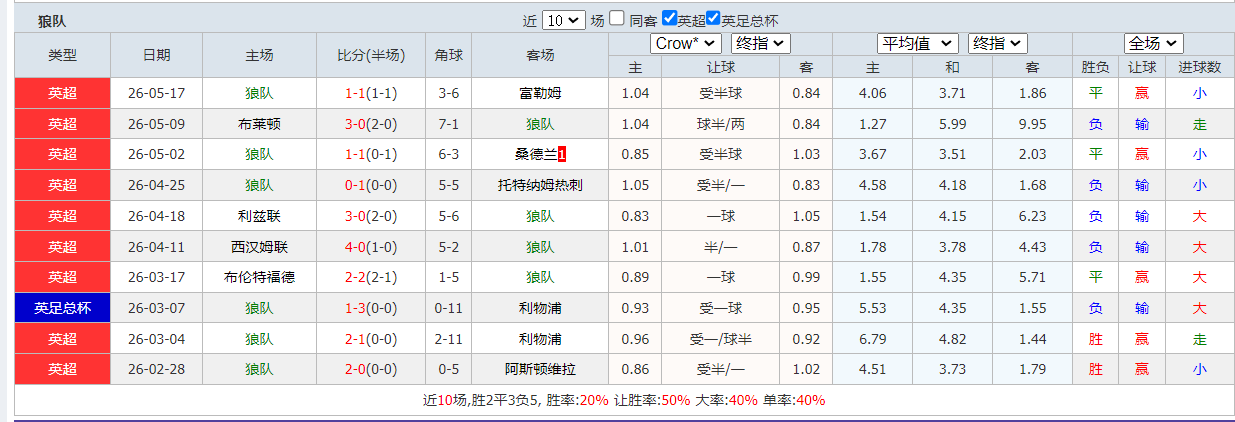Click the 单率 40% summary stat
This screenshot has width=1235, height=422.
pyautogui.click(x=794, y=400)
